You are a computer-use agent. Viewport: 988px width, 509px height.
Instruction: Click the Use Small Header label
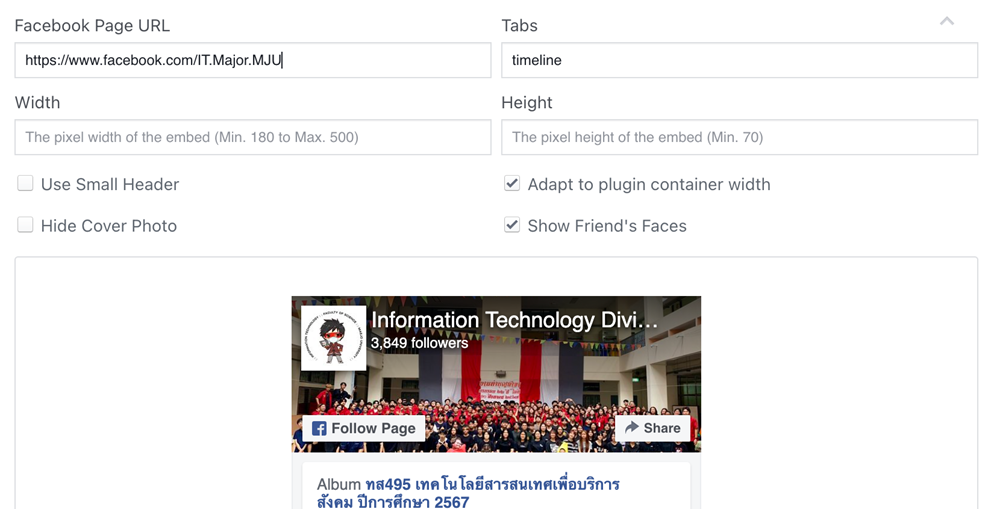click(110, 184)
